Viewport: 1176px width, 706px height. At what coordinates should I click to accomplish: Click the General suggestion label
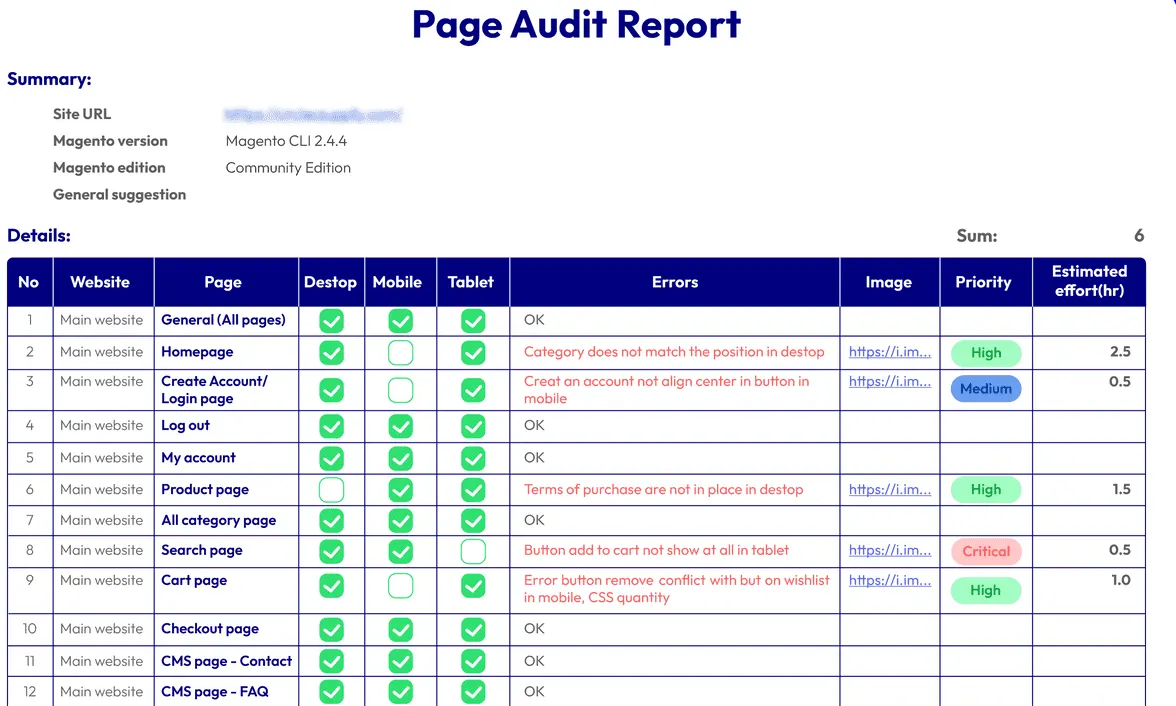[119, 195]
